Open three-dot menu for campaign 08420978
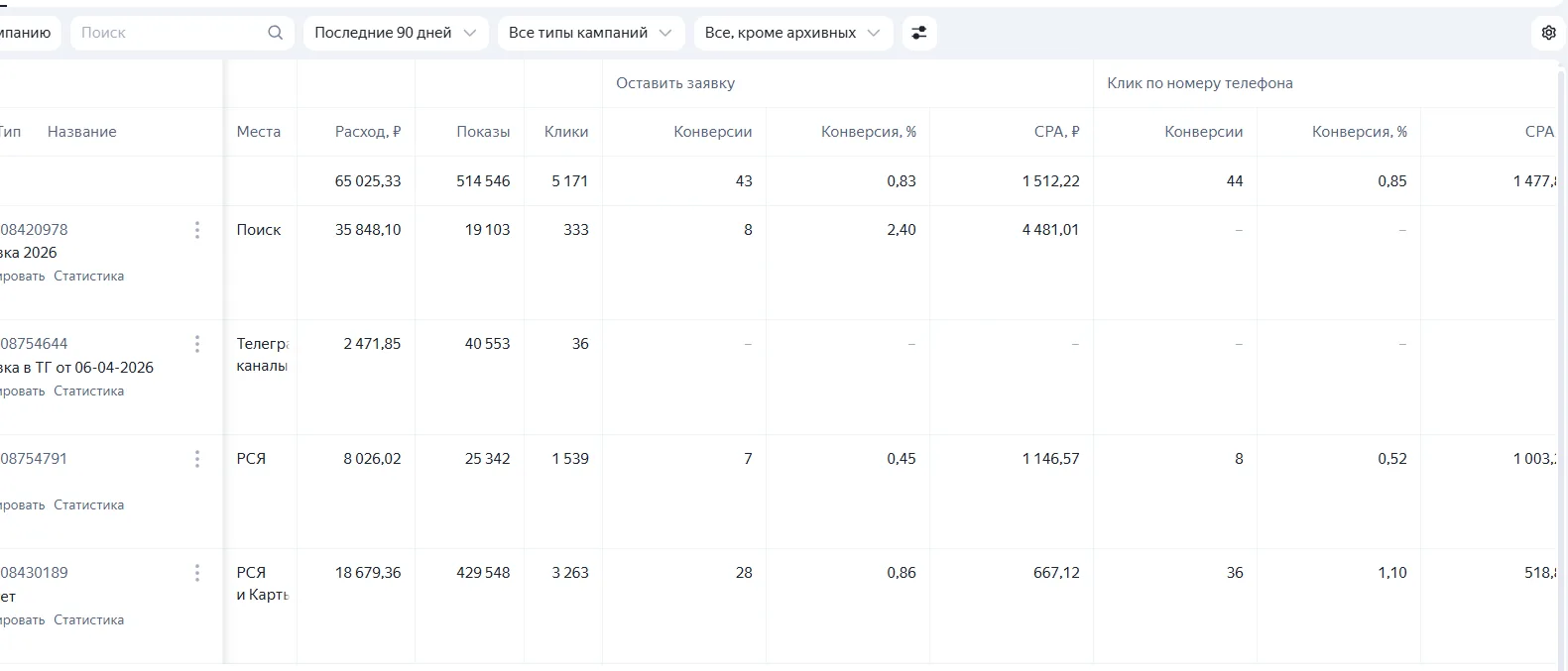Viewport: 1568px width, 671px height. (x=197, y=230)
